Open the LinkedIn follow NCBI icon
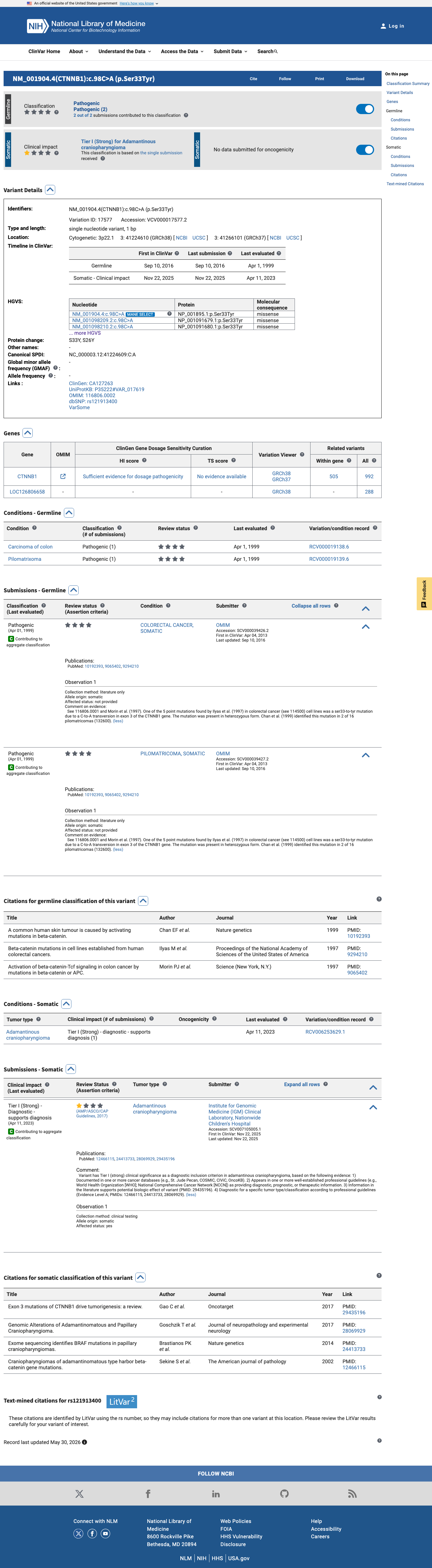Viewport: 432px width, 1568px height. pyautogui.click(x=216, y=1494)
